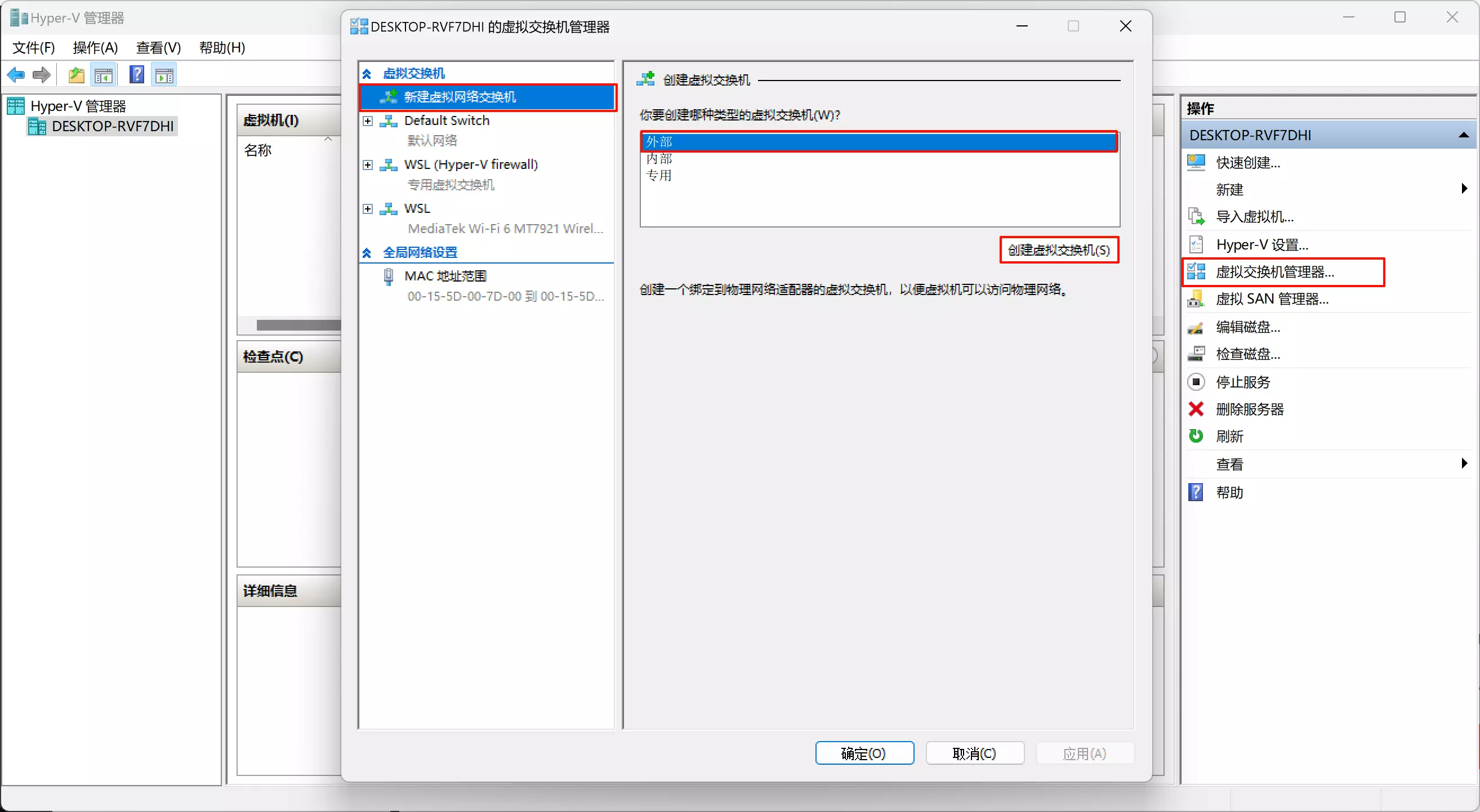Expand the WSL (Hyper-V firewall) node
Image resolution: width=1480 pixels, height=812 pixels.
368,166
